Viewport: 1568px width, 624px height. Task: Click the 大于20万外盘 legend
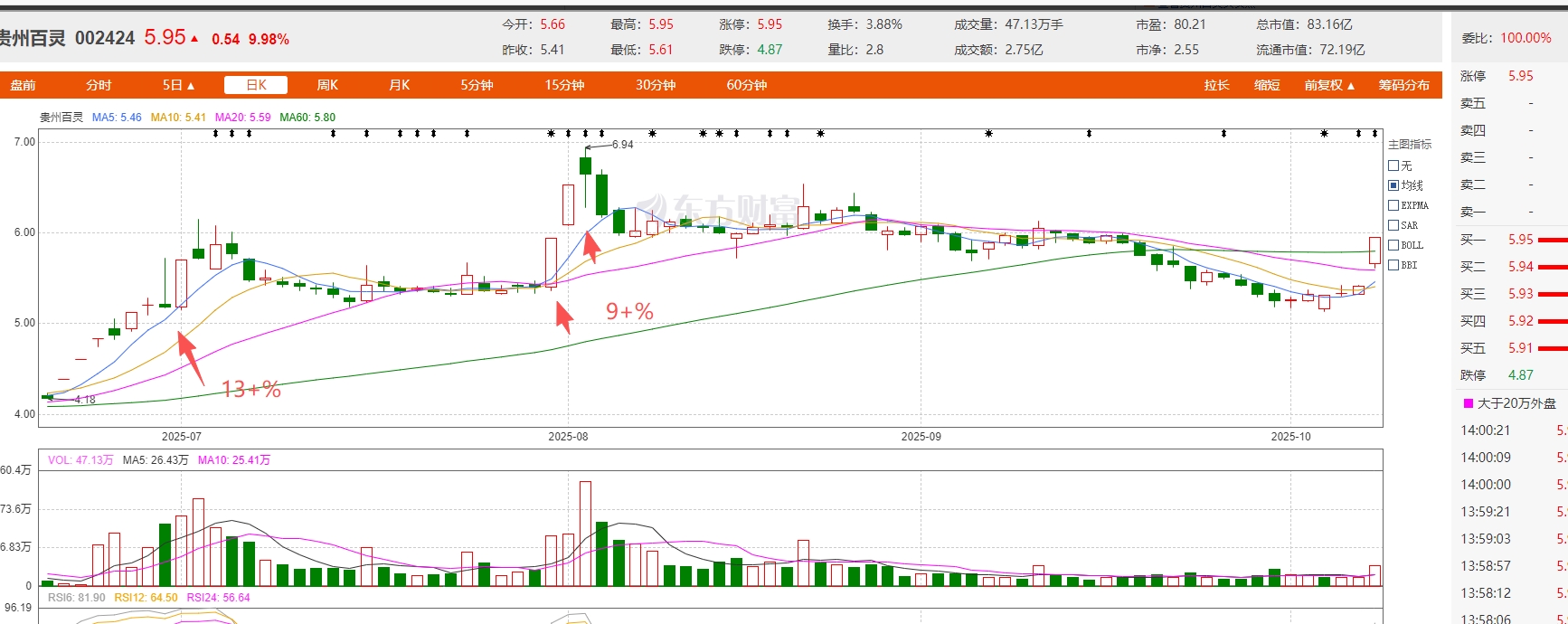click(1509, 403)
